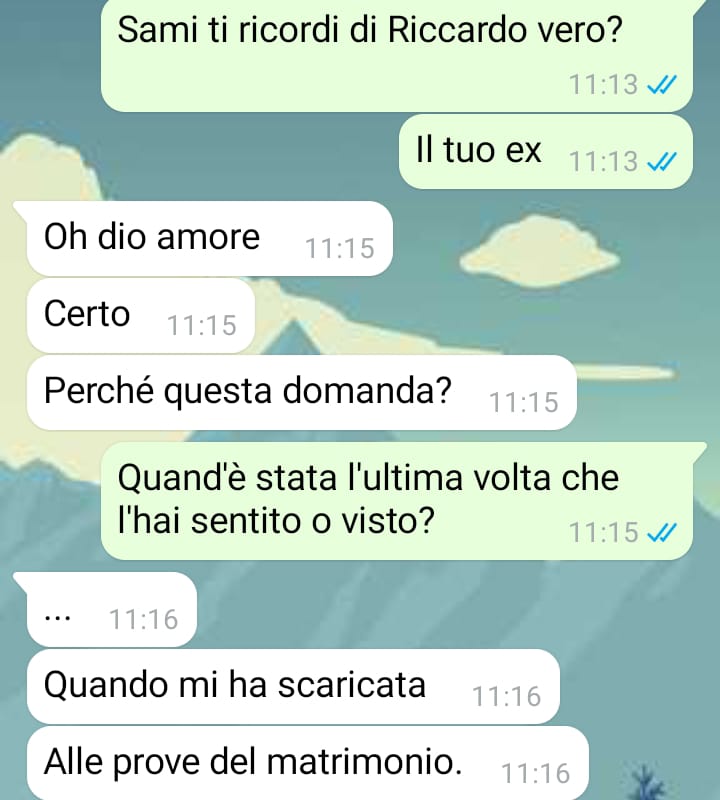Tap the 'Quand'è stata l'ultima volta' message

click(396, 501)
